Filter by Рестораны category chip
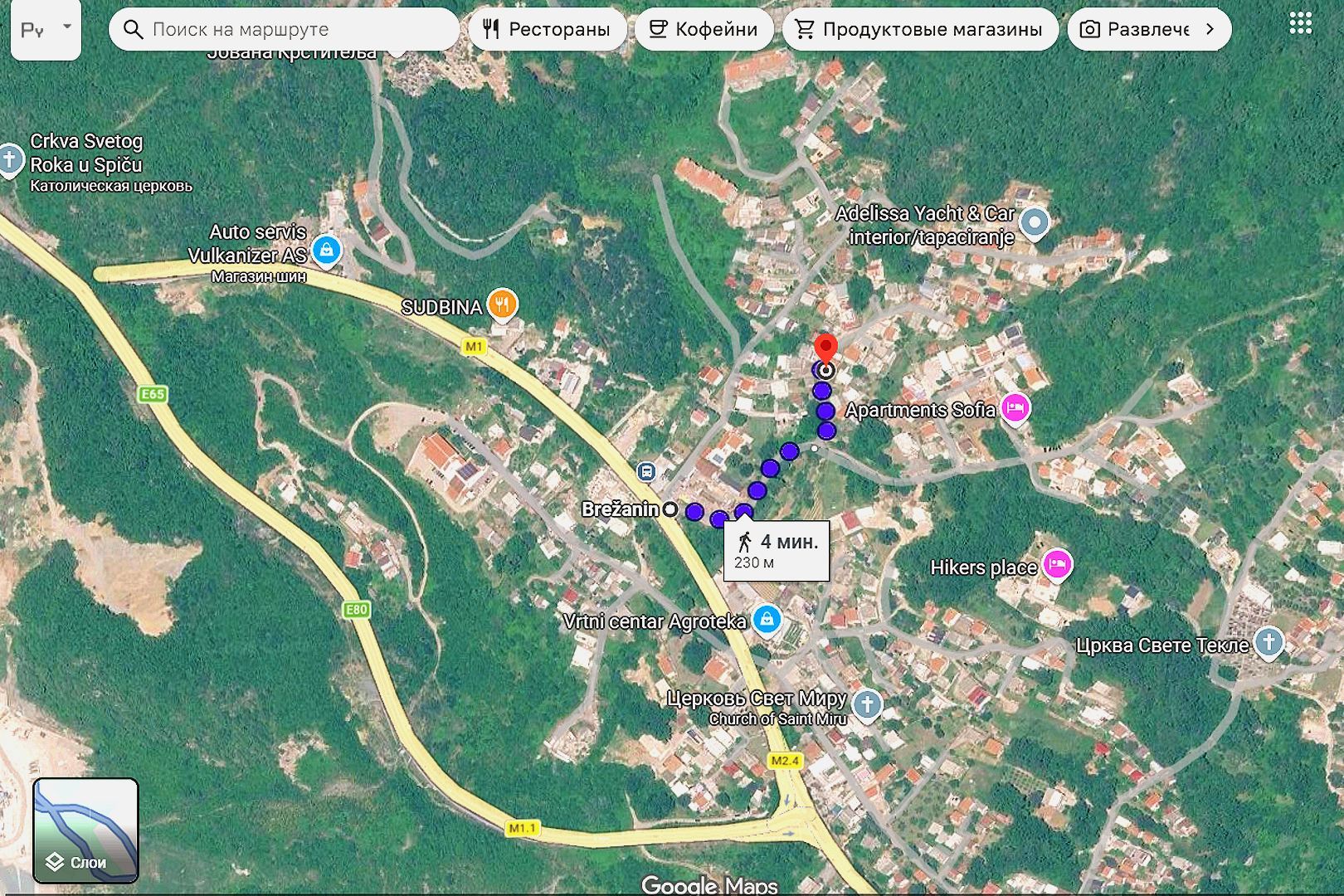This screenshot has width=1344, height=896. click(x=548, y=29)
